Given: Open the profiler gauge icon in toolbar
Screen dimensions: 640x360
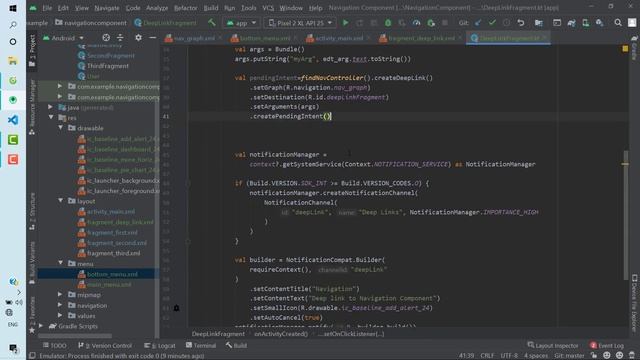Looking at the screenshot, I should point(416,23).
